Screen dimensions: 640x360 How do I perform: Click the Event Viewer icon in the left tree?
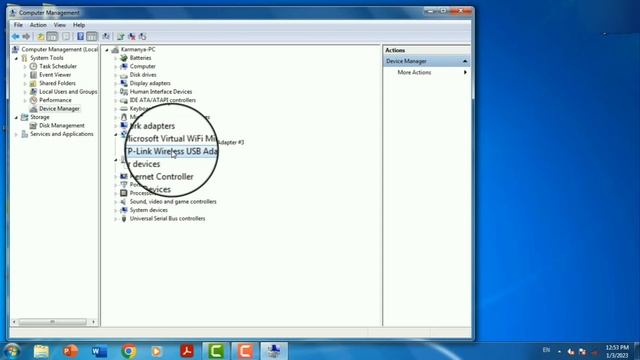click(33, 75)
